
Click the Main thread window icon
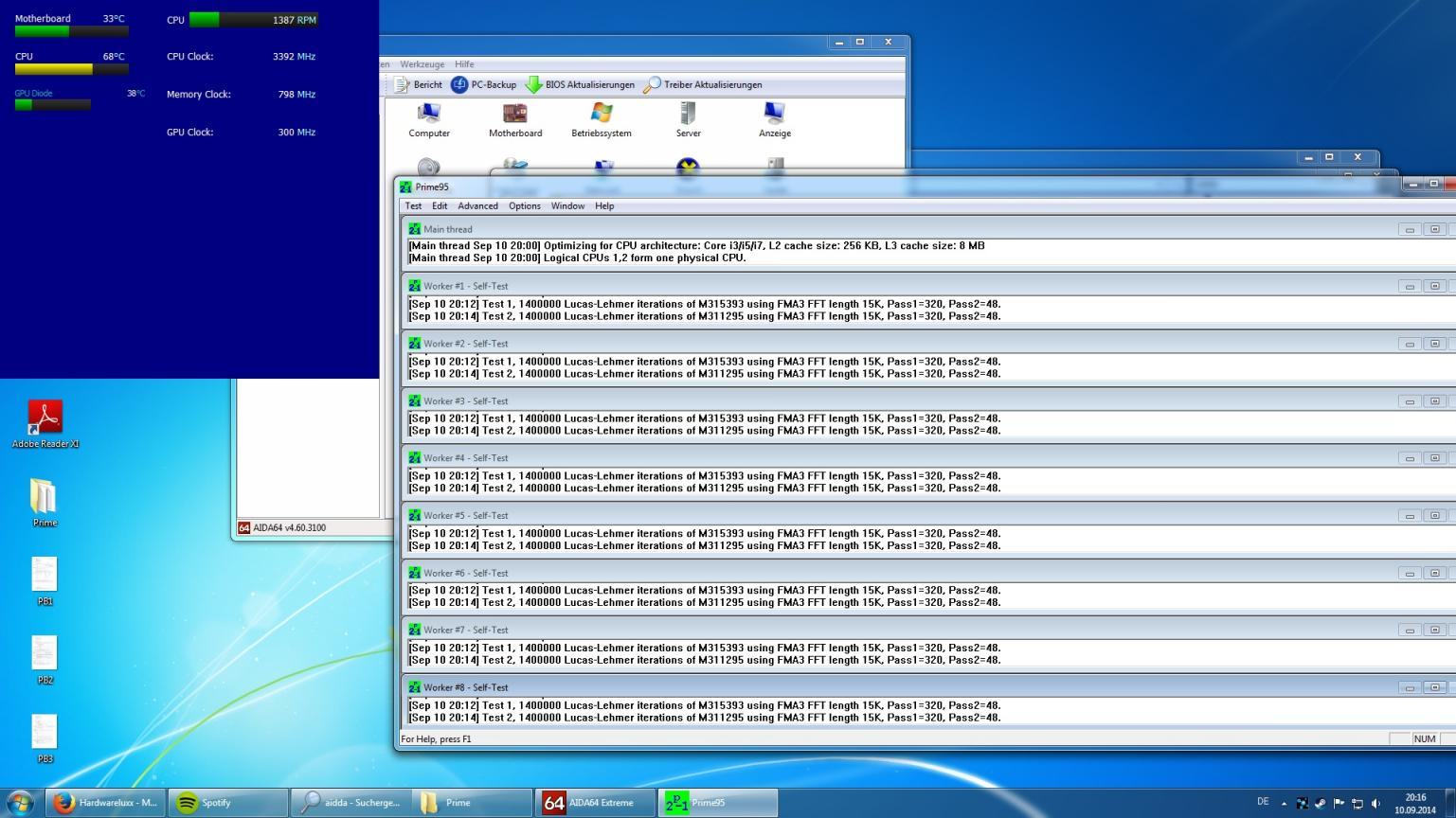[x=414, y=228]
